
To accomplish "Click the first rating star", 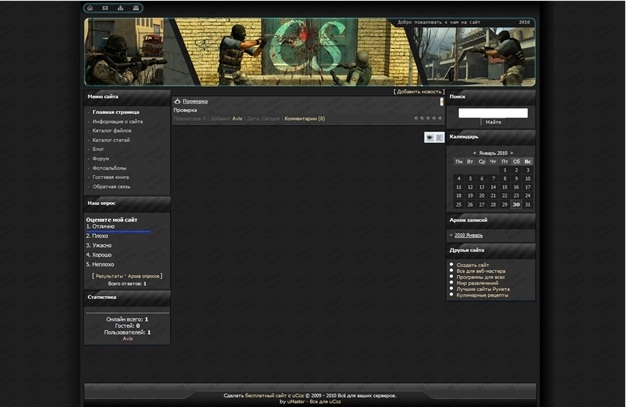I will tap(416, 118).
